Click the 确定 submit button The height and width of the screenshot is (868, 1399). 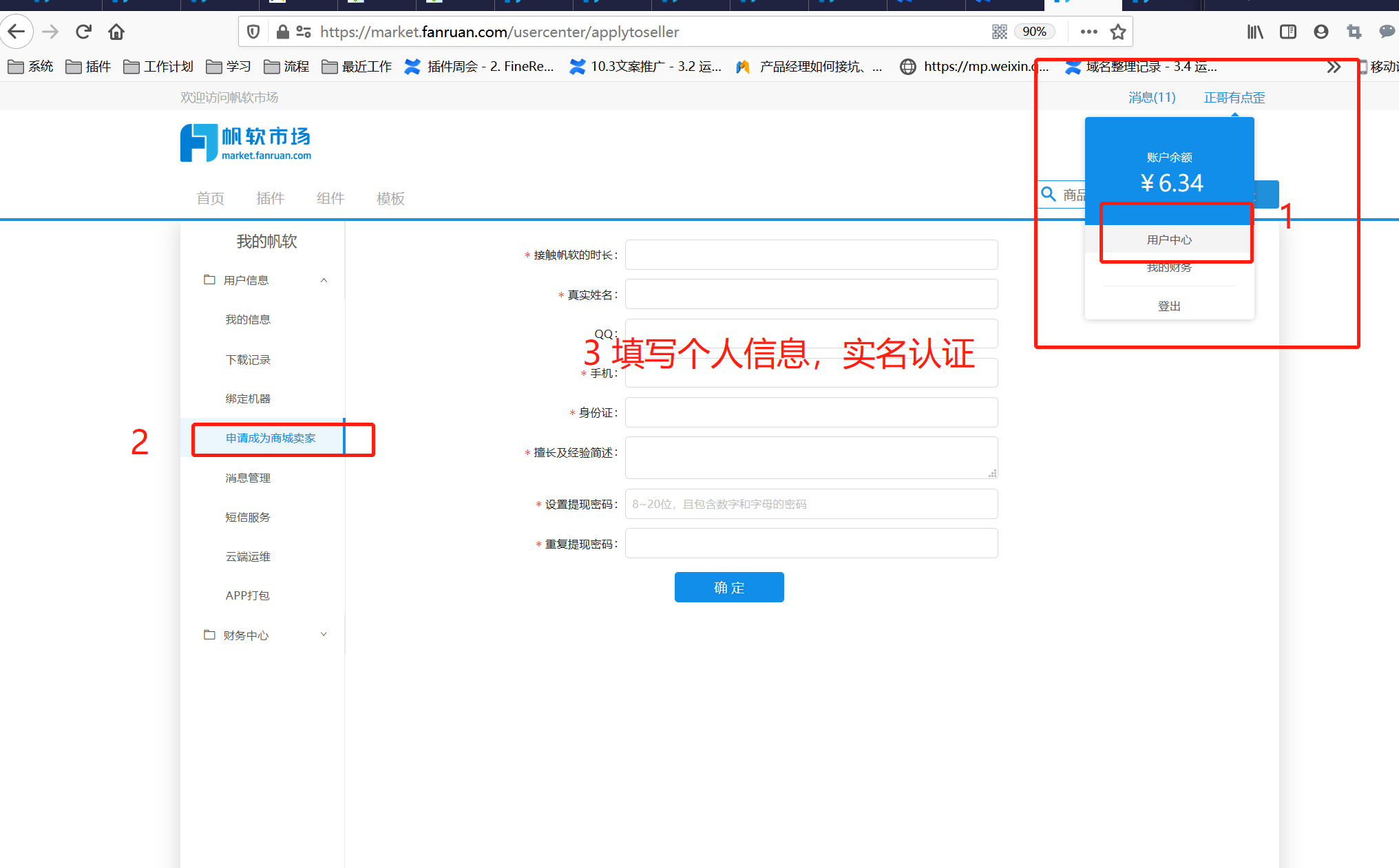pos(729,587)
